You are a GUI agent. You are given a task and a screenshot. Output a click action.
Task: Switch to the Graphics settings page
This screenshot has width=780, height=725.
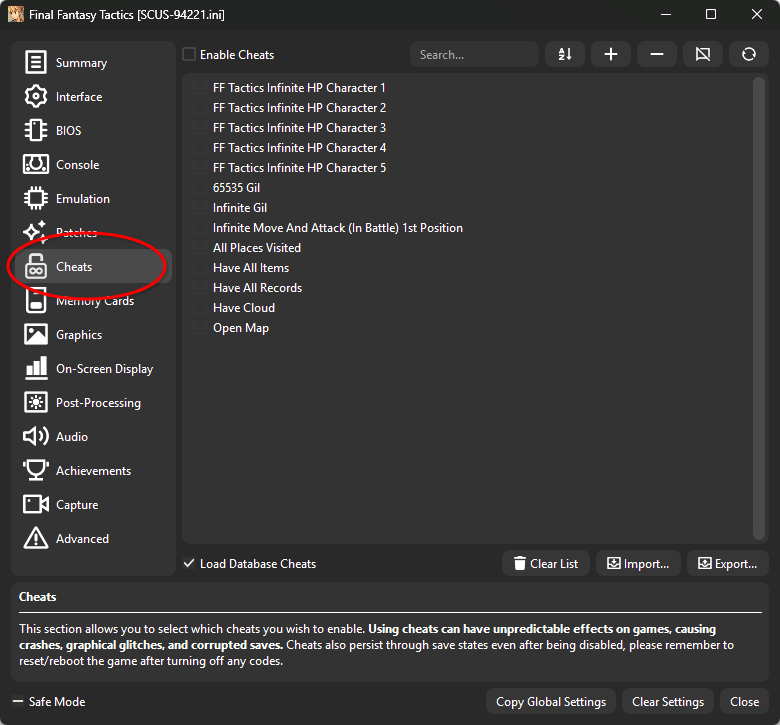coord(78,335)
